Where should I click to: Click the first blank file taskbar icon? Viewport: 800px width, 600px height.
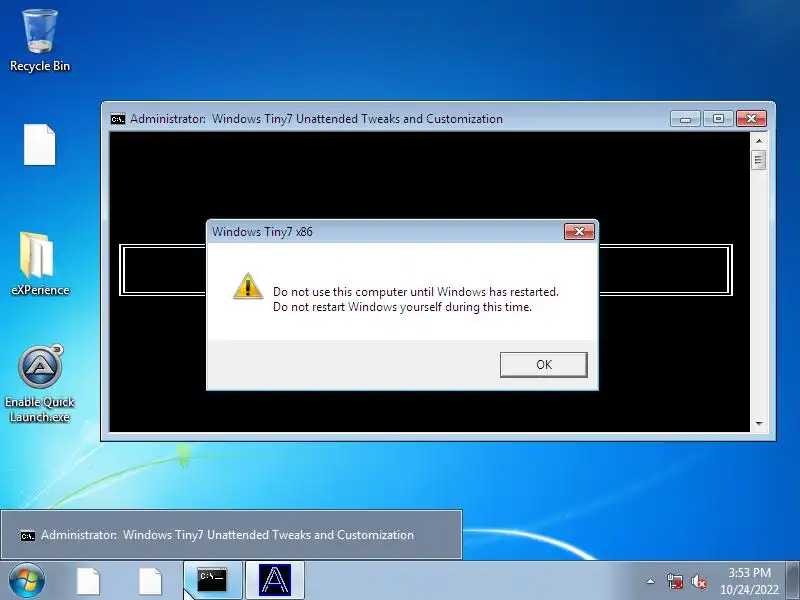[88, 581]
